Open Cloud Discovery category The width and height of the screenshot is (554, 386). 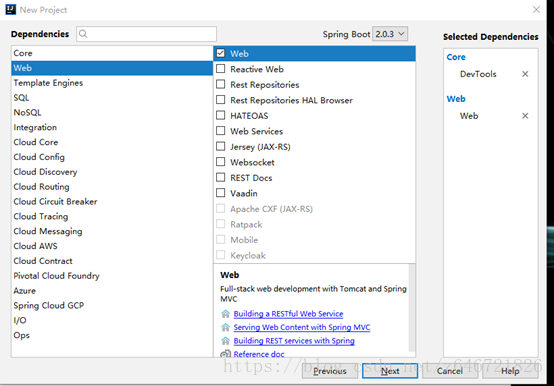coord(112,172)
